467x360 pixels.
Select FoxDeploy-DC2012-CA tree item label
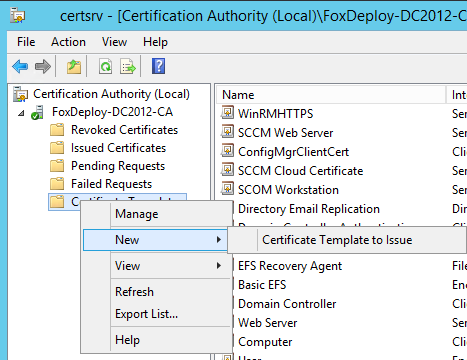pyautogui.click(x=112, y=112)
